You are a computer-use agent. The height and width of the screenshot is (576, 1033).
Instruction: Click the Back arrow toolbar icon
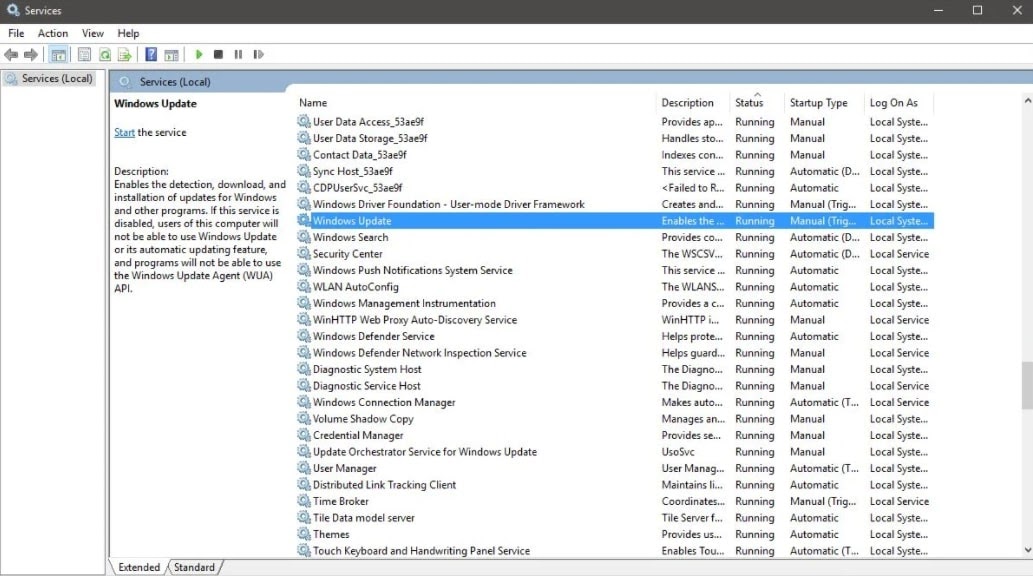pos(11,55)
